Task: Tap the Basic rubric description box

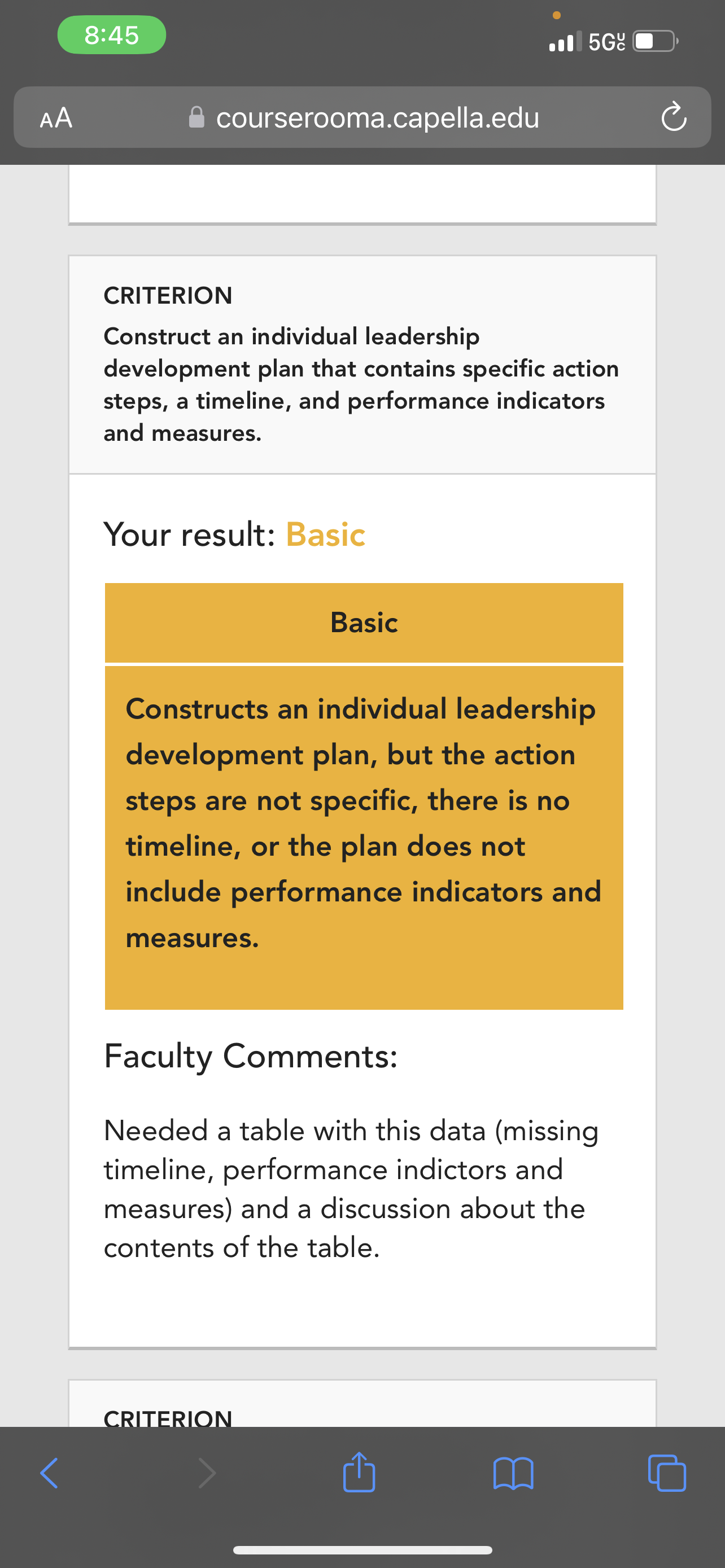Action: click(364, 838)
